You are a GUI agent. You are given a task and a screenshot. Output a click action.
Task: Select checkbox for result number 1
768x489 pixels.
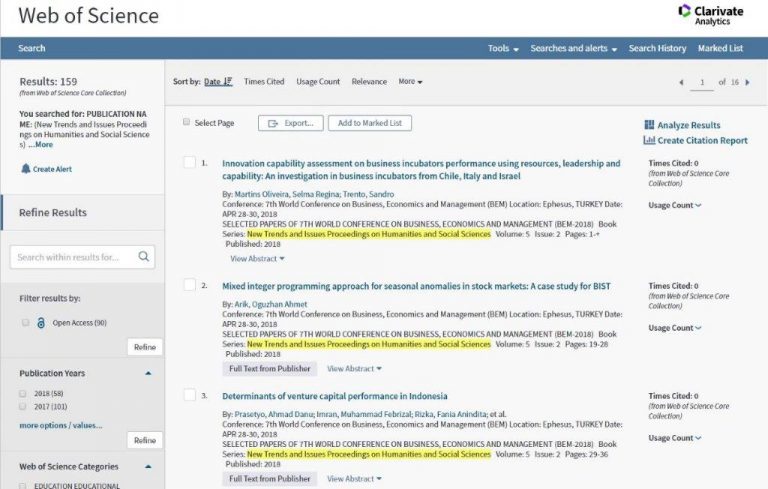click(x=189, y=163)
